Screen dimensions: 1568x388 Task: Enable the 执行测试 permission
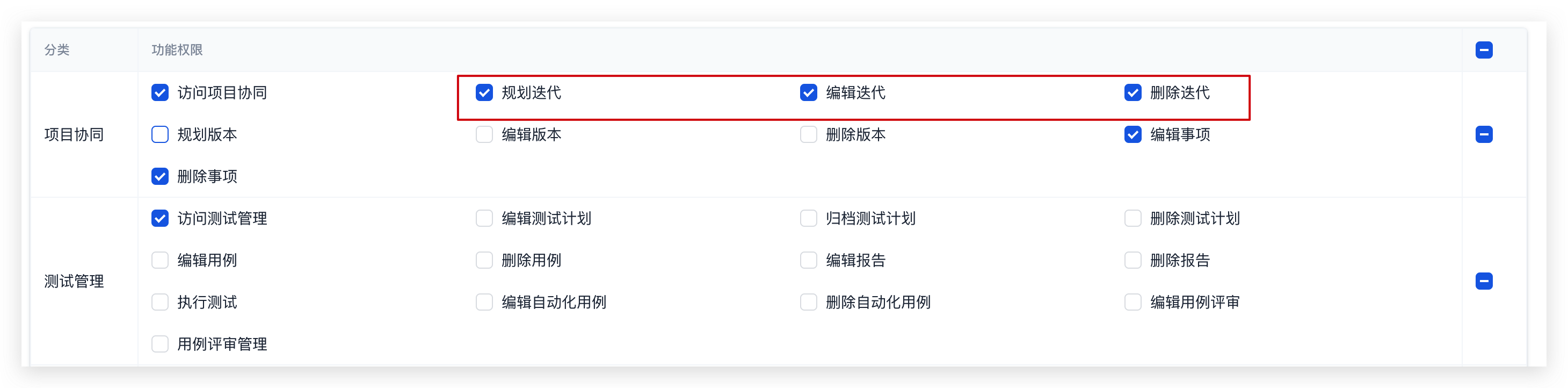click(159, 302)
